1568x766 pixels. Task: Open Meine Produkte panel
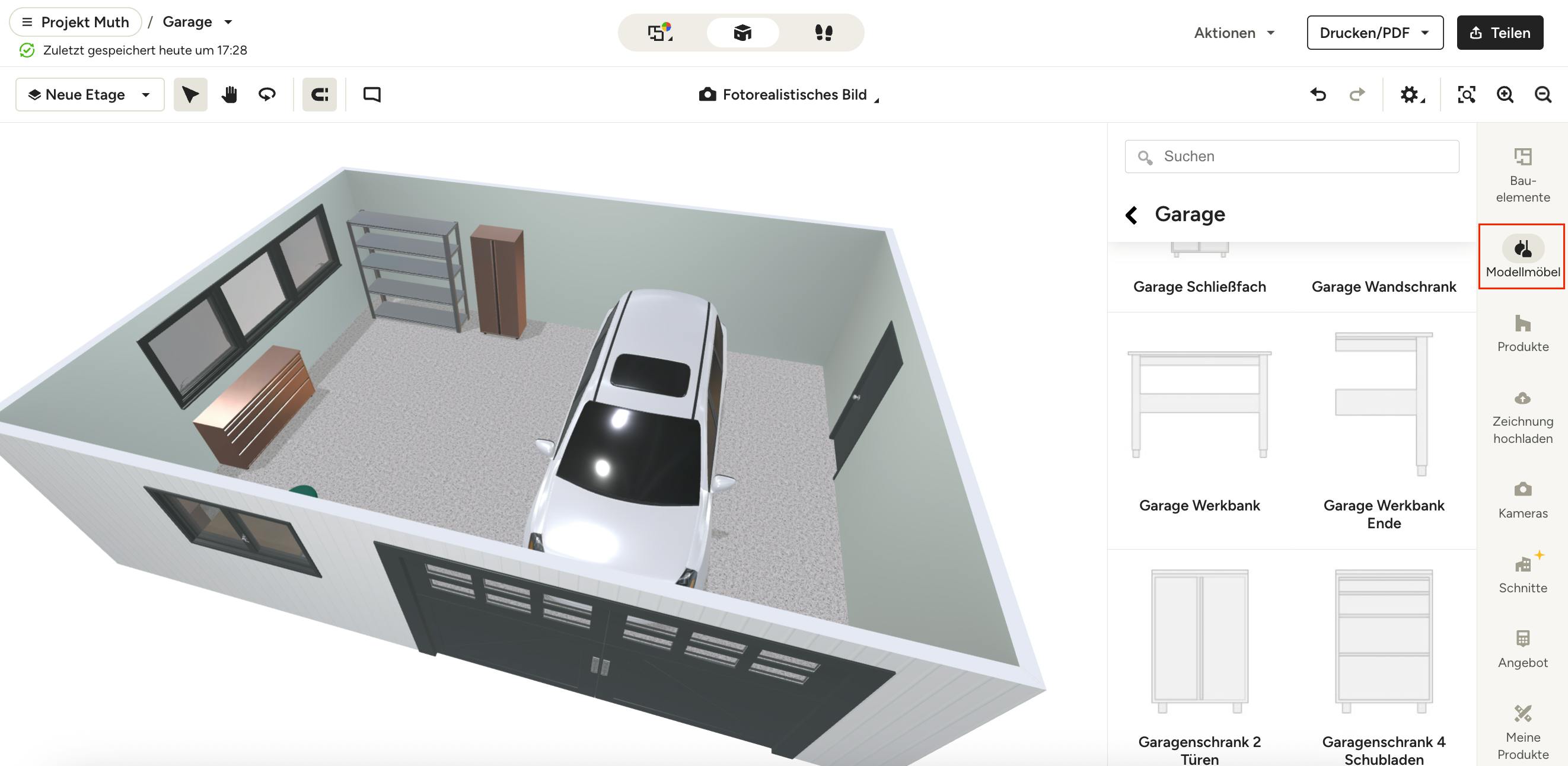point(1522,733)
